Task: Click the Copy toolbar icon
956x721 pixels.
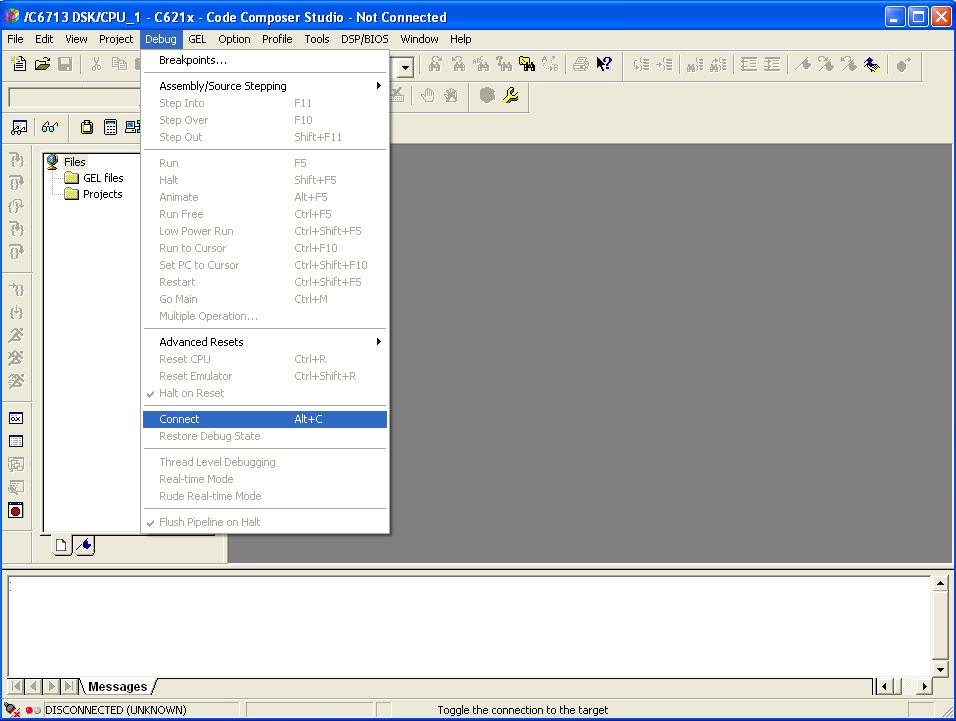Action: [x=119, y=63]
